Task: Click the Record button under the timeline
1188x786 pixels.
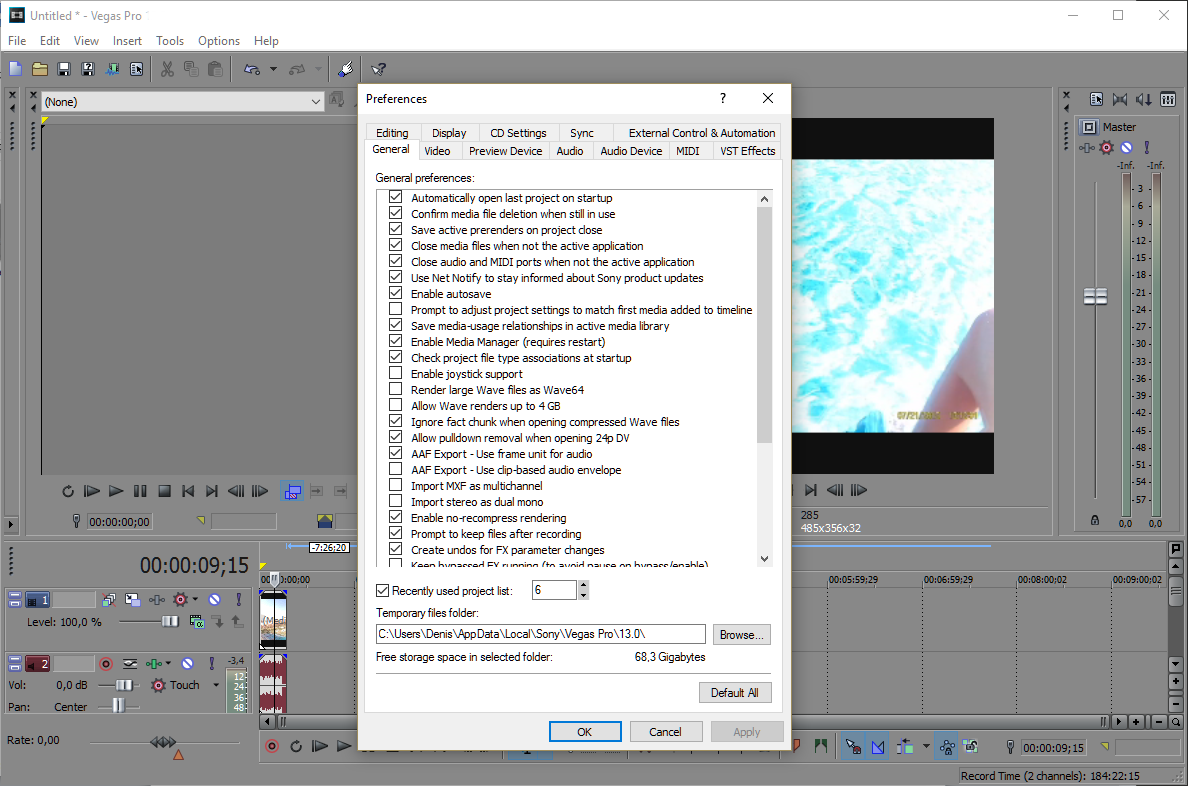Action: [272, 747]
